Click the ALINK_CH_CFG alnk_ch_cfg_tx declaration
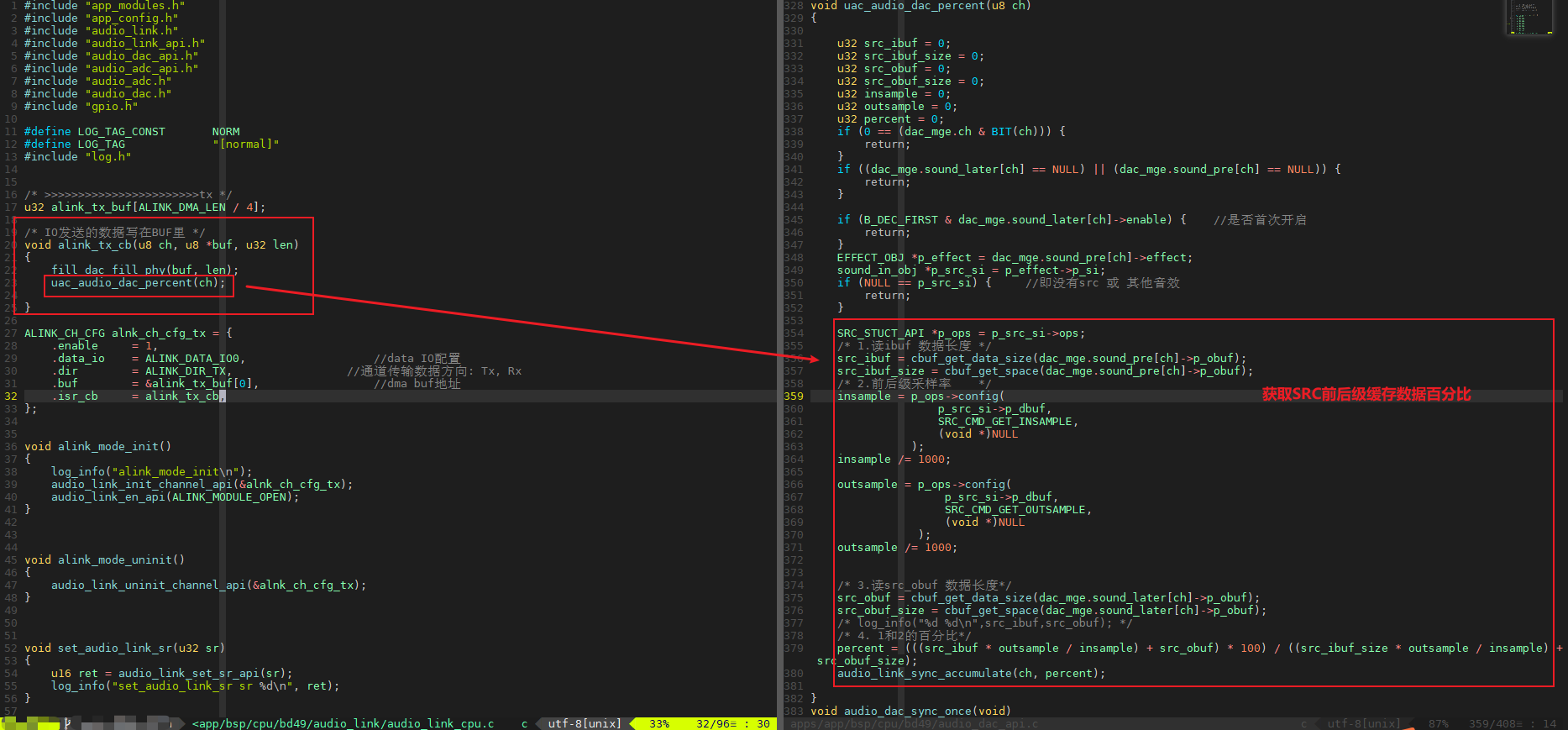This screenshot has width=1568, height=730. pyautogui.click(x=128, y=333)
